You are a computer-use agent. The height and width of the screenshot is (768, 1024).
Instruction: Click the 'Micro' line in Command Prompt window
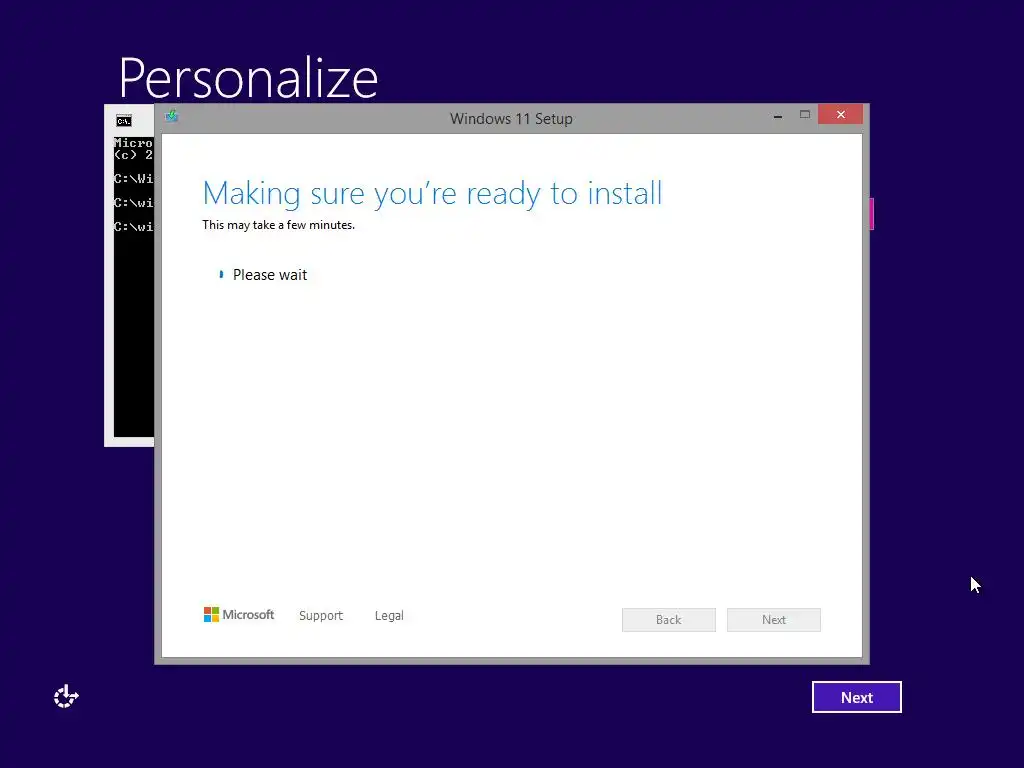[133, 142]
